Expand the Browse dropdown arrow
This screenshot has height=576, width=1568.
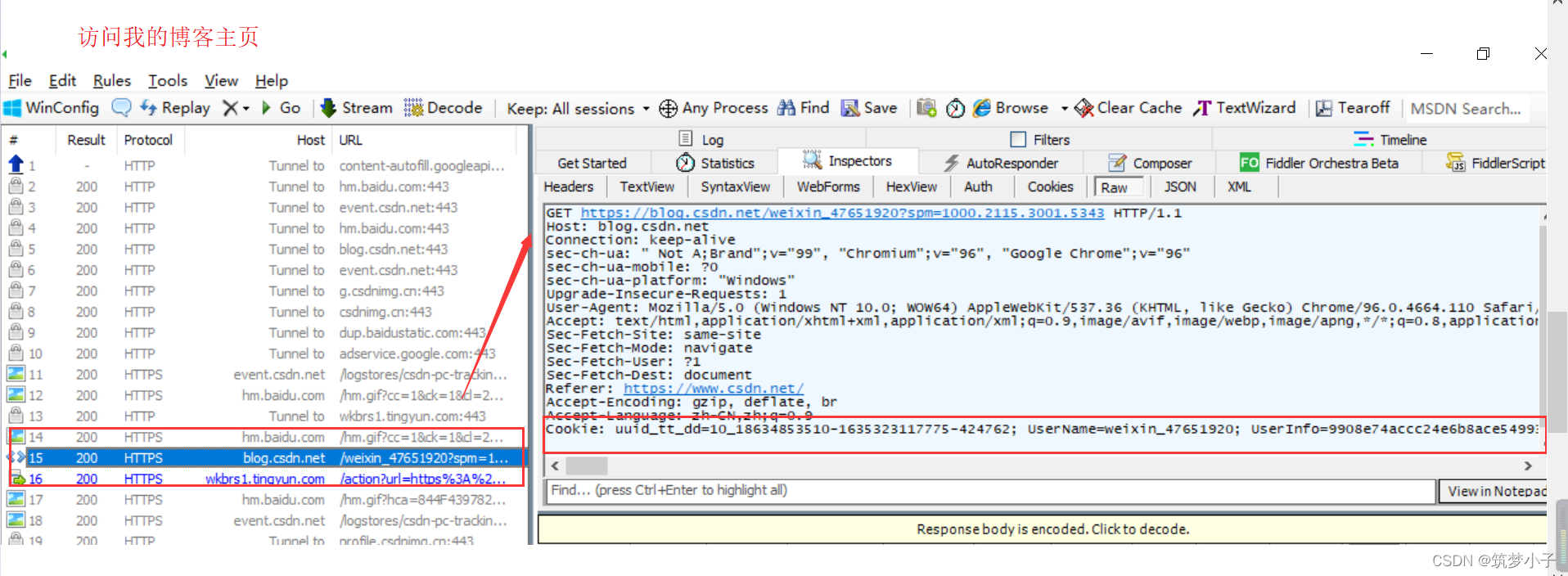[1064, 109]
